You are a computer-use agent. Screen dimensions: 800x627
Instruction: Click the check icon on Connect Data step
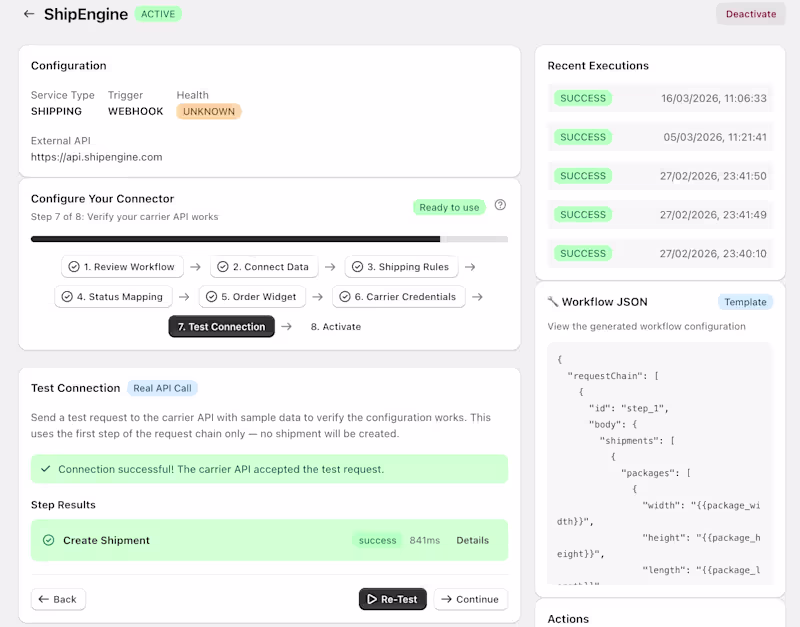[x=223, y=267]
